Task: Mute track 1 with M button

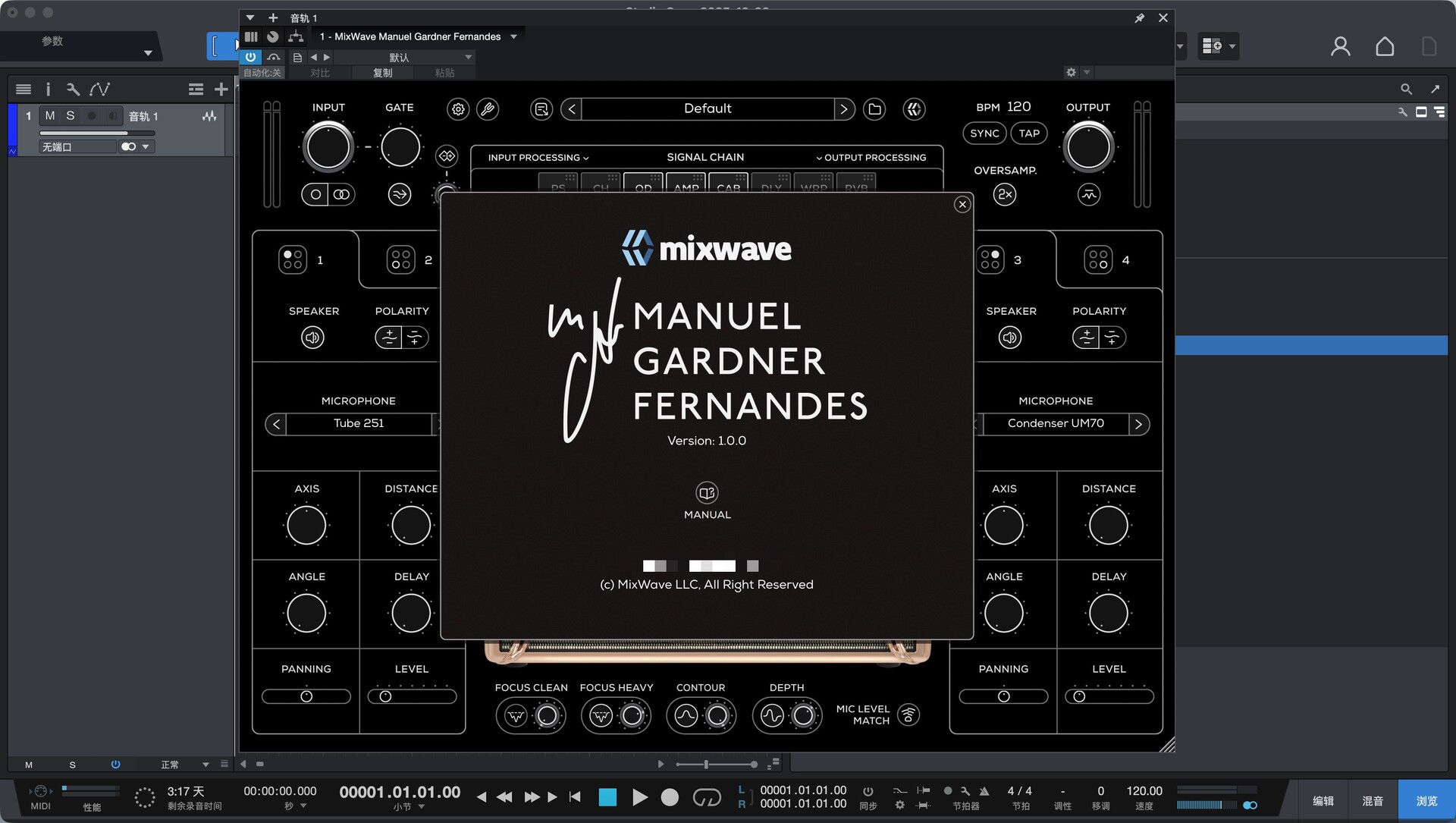Action: 50,116
